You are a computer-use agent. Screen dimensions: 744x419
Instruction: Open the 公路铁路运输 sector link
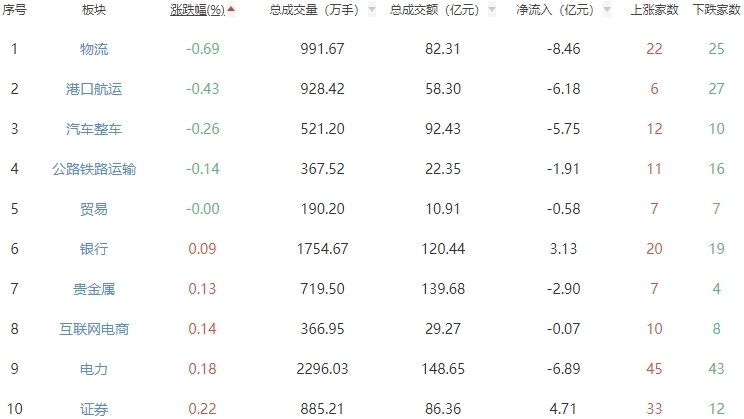point(94,169)
